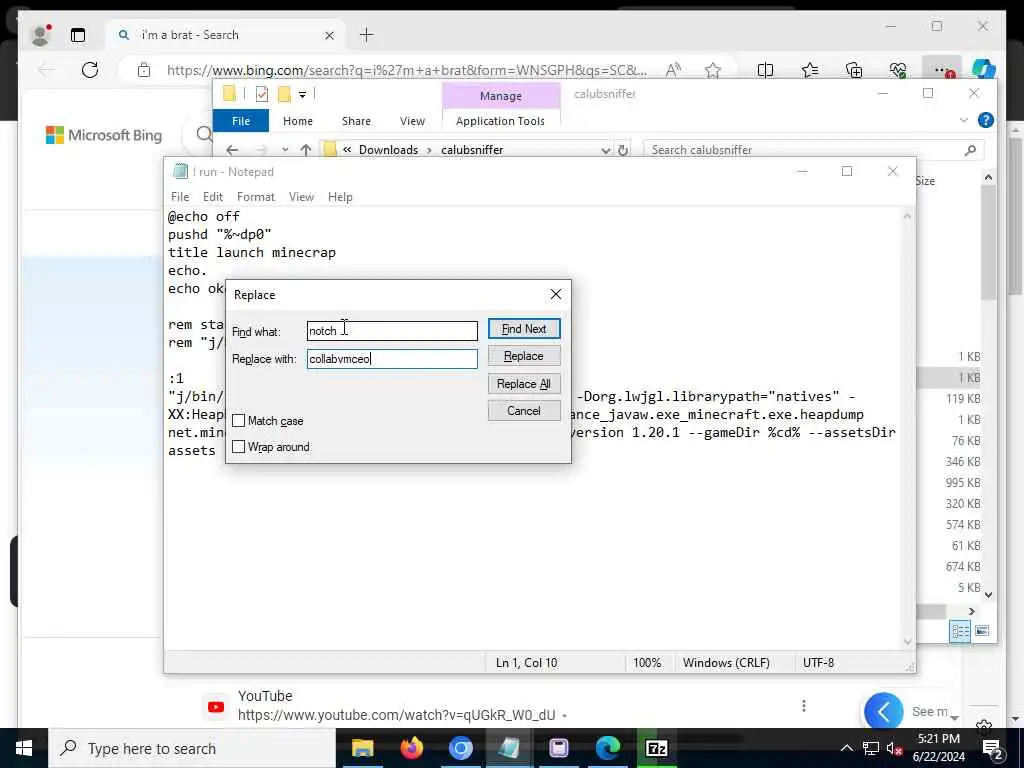The image size is (1024, 768).
Task: Open Edge Favorites list icon
Action: pos(810,70)
